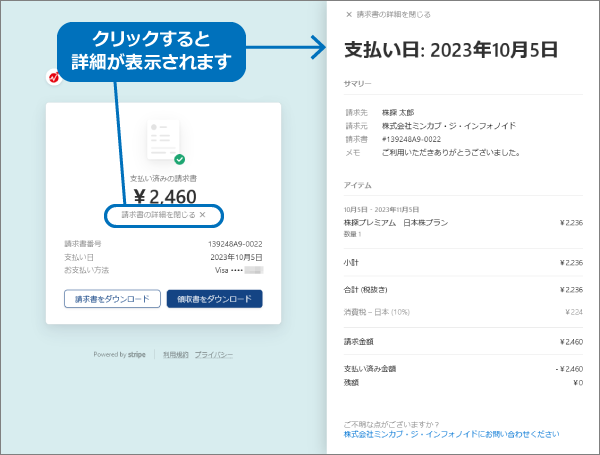The image size is (600, 455).
Task: Contact 株式会社ミンカブ・ジ・インフォノイド via support link
Action: click(x=451, y=434)
